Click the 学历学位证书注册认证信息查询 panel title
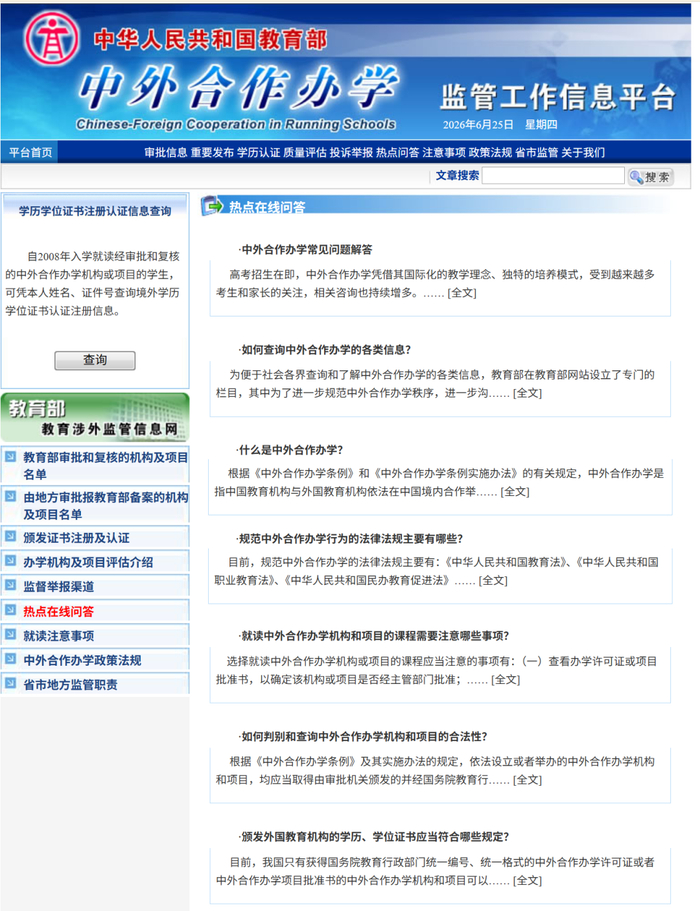700x911 pixels. pos(95,211)
